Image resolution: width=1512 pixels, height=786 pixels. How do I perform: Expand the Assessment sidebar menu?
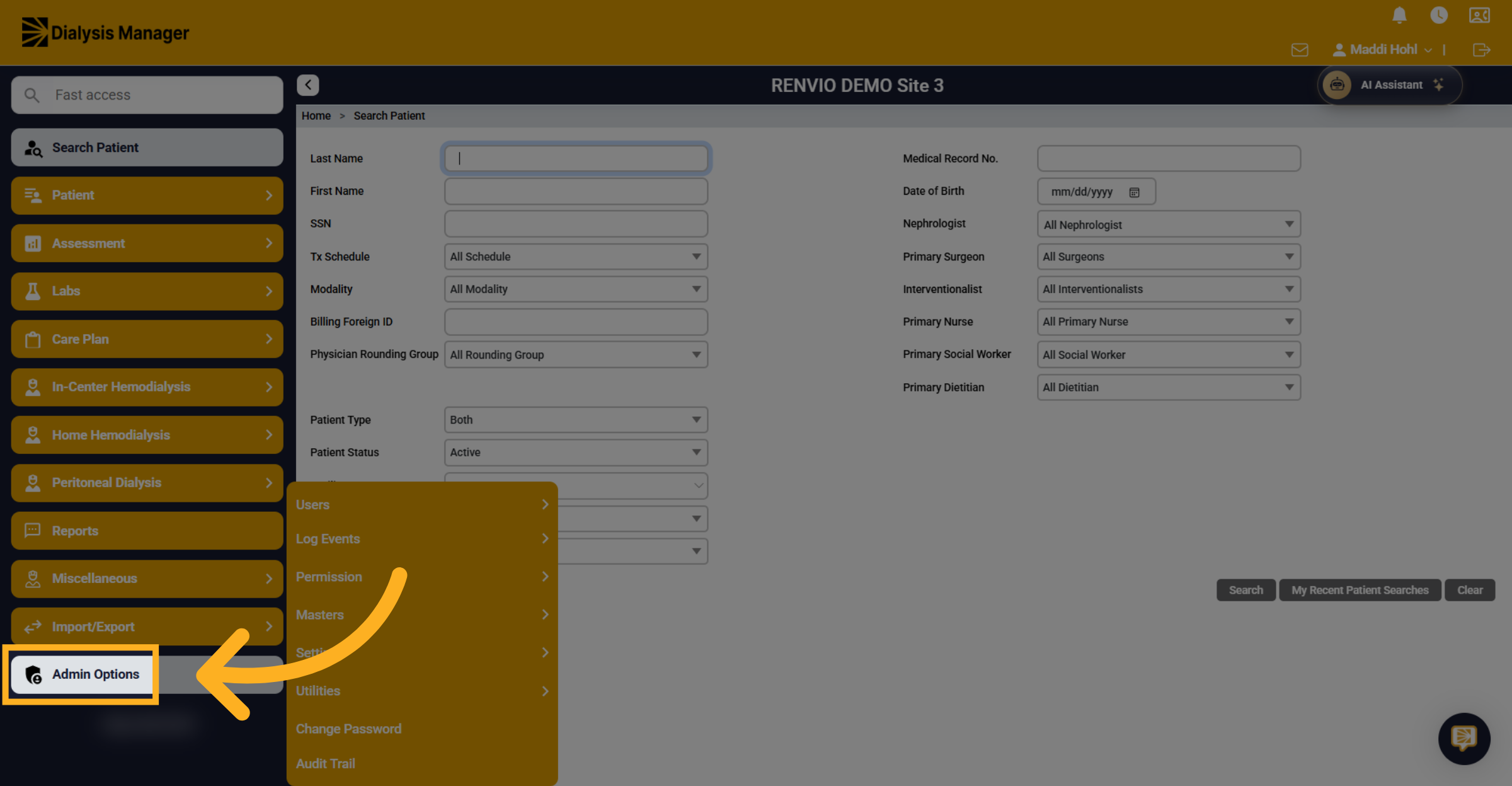click(147, 243)
